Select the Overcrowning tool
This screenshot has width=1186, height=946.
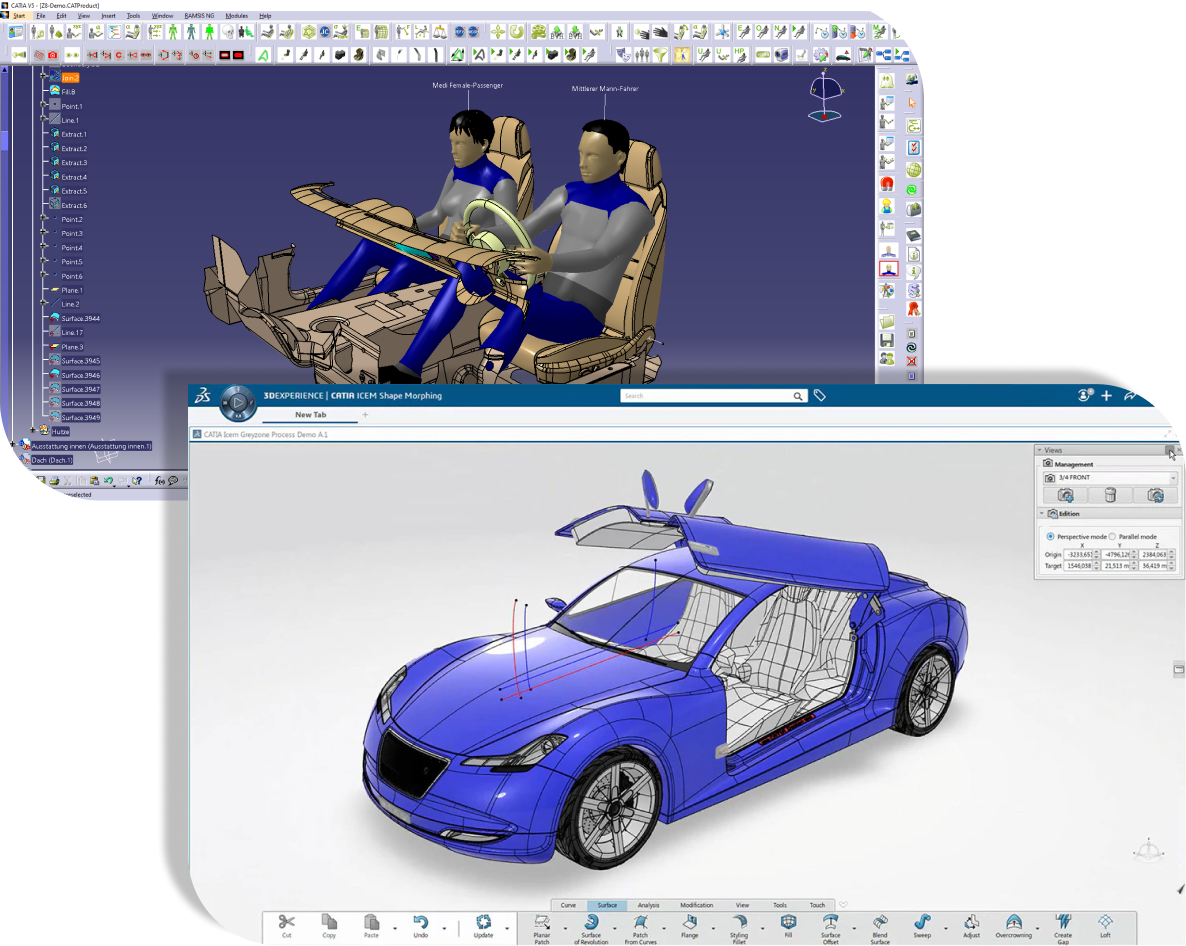[x=1013, y=927]
